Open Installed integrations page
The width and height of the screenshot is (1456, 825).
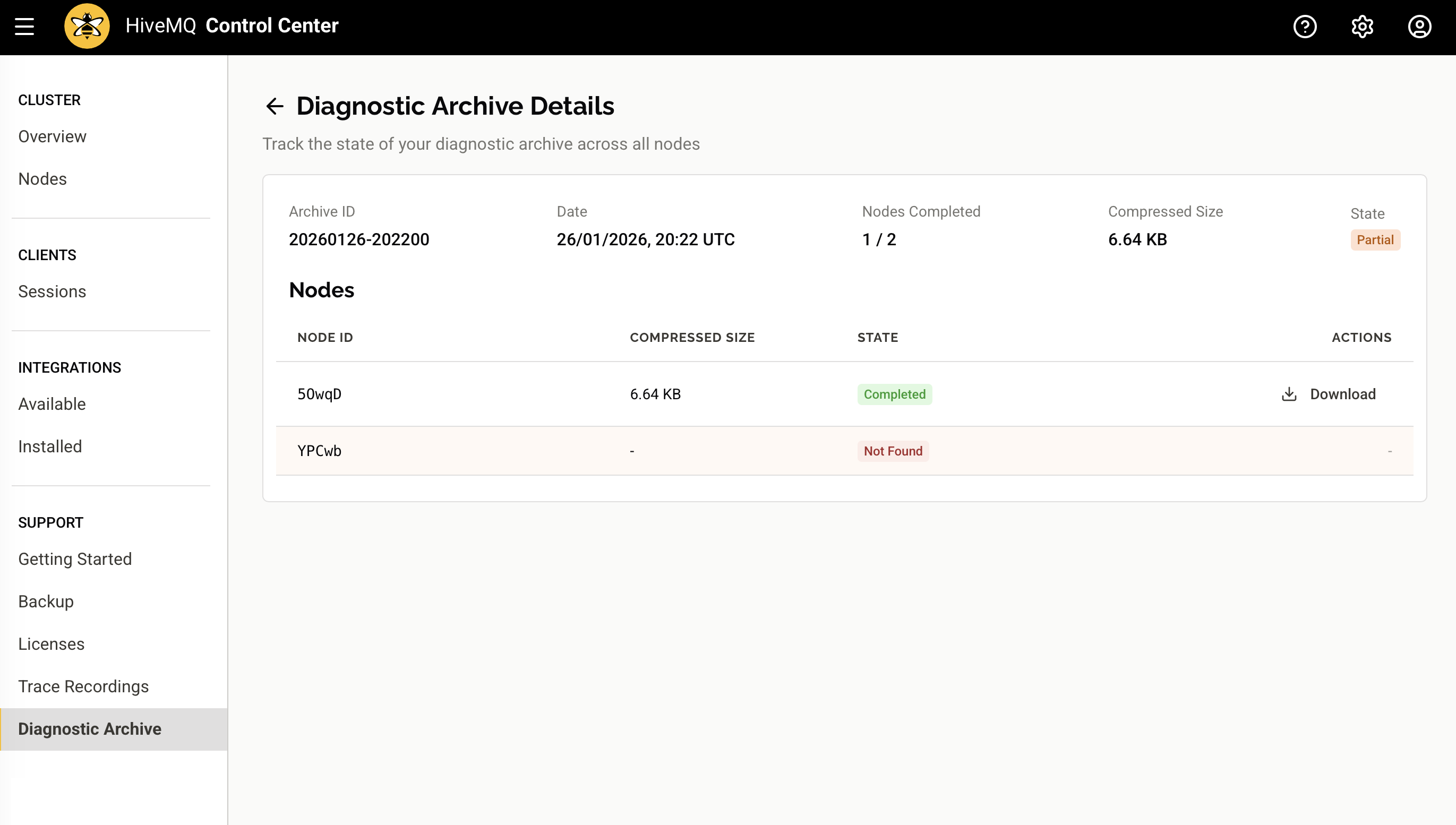[x=50, y=446]
